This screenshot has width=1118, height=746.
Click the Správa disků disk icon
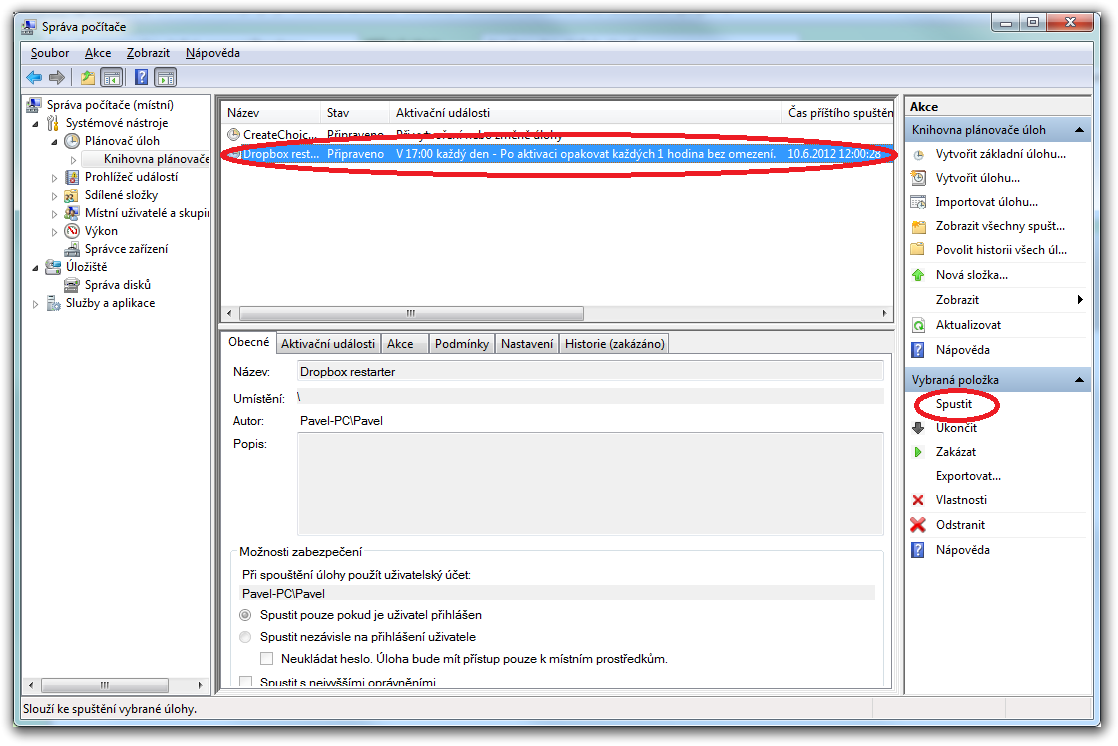pos(72,285)
